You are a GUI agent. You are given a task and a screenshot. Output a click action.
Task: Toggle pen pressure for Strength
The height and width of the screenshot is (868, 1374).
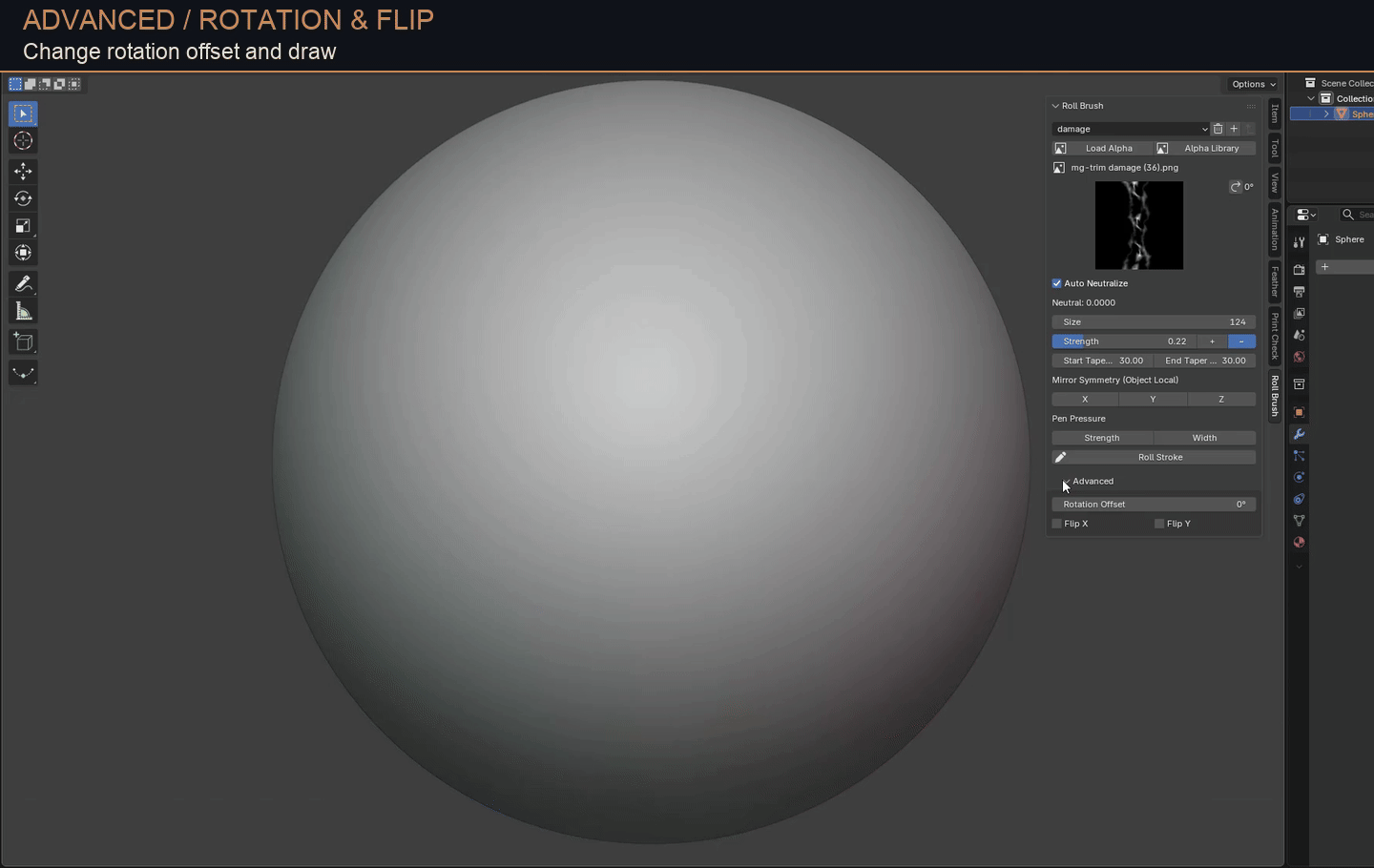tap(1102, 438)
